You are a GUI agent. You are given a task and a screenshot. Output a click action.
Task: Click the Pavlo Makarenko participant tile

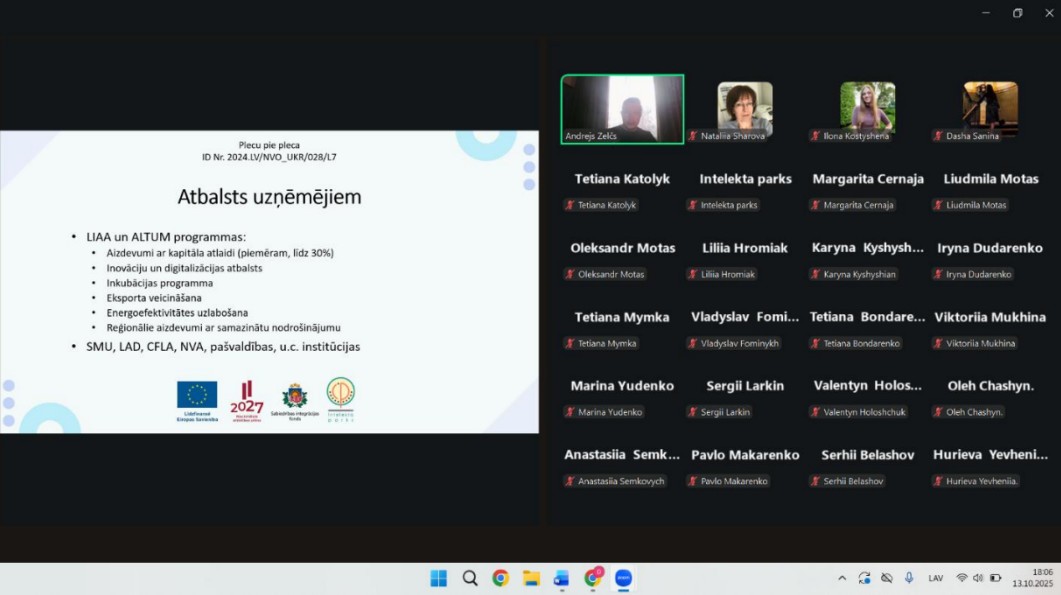[x=745, y=466]
